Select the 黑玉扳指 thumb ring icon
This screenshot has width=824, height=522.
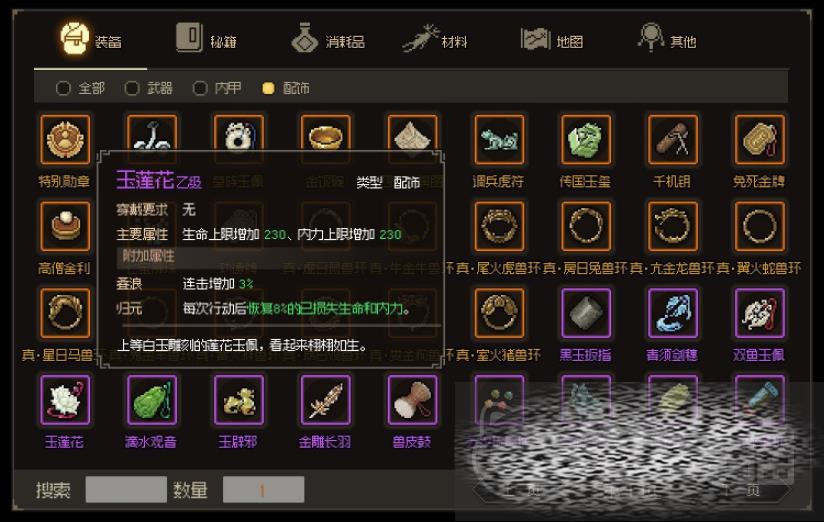pyautogui.click(x=586, y=313)
